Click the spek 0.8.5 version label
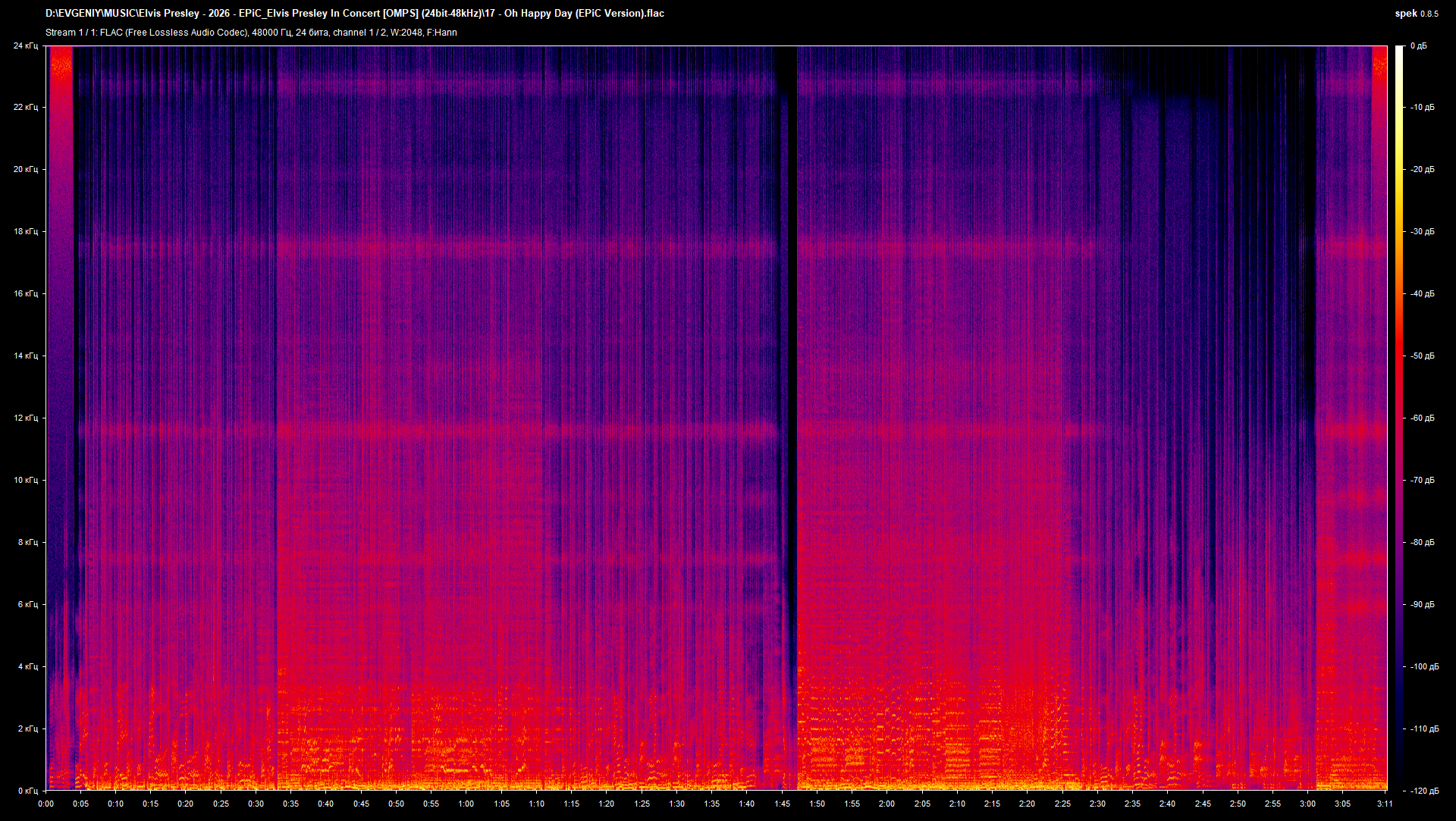Screen dimensions: 1456x821 click(x=1417, y=13)
